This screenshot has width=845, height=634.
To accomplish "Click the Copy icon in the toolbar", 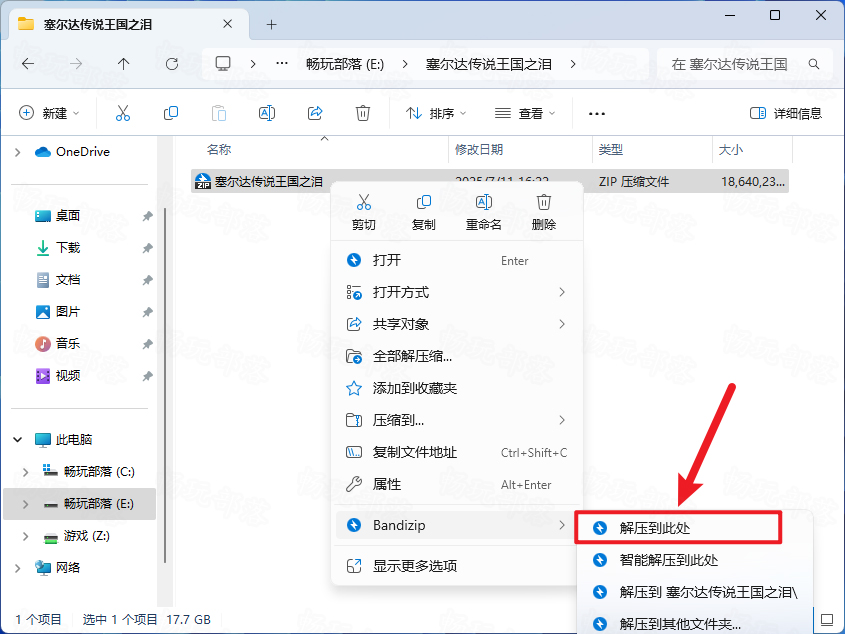I will point(171,113).
